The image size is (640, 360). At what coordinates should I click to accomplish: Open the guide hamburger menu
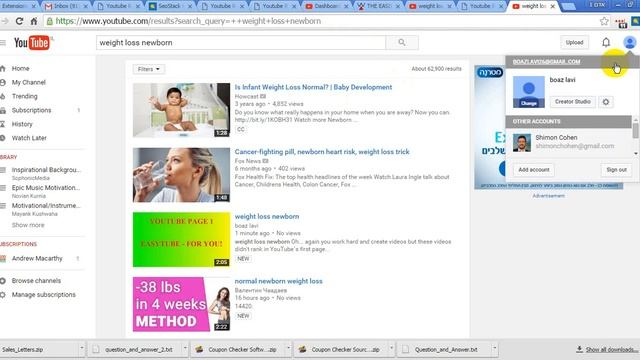pyautogui.click(x=3, y=42)
